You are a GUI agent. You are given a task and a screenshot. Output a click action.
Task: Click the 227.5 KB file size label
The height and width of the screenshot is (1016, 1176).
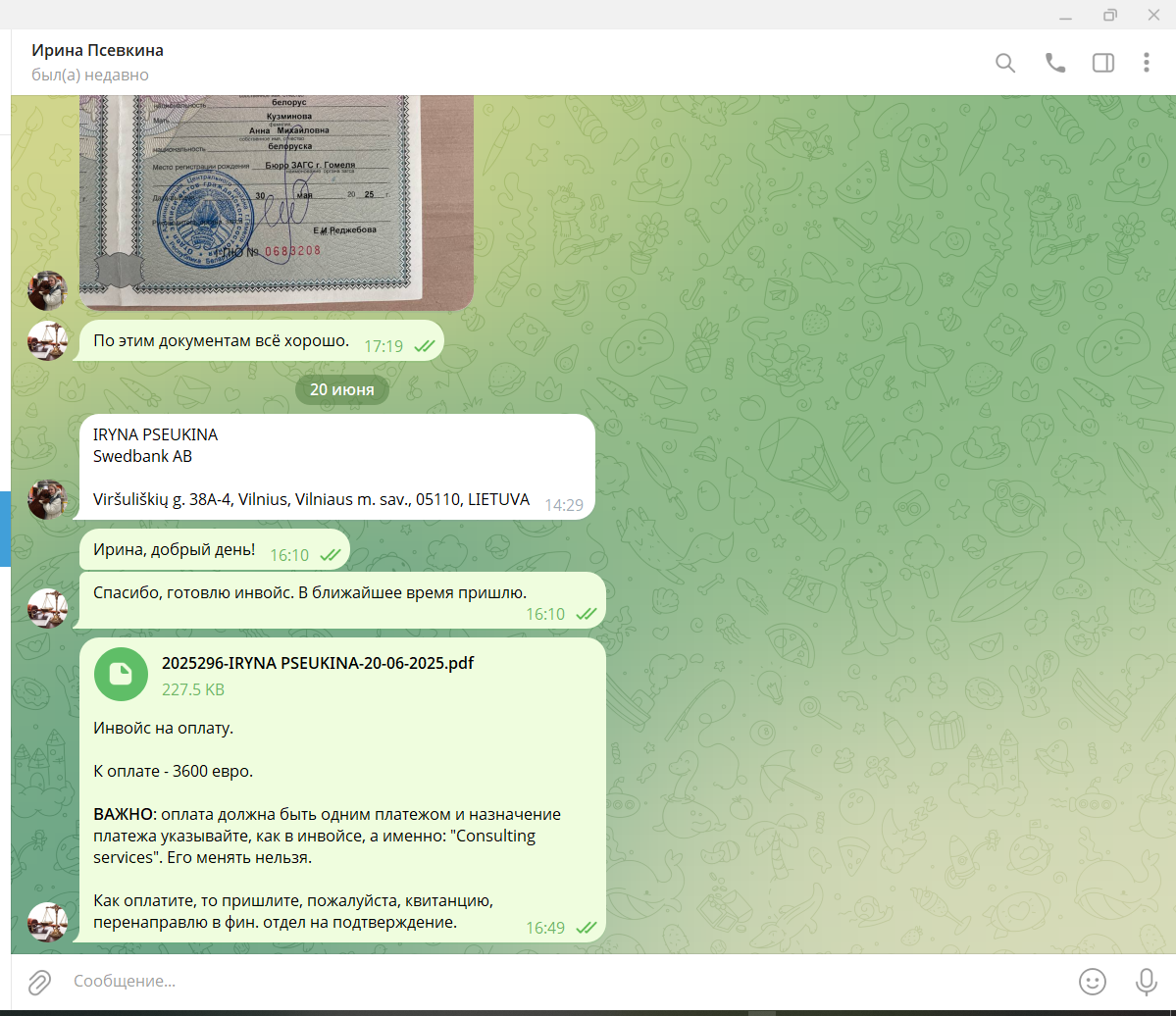pyautogui.click(x=193, y=689)
